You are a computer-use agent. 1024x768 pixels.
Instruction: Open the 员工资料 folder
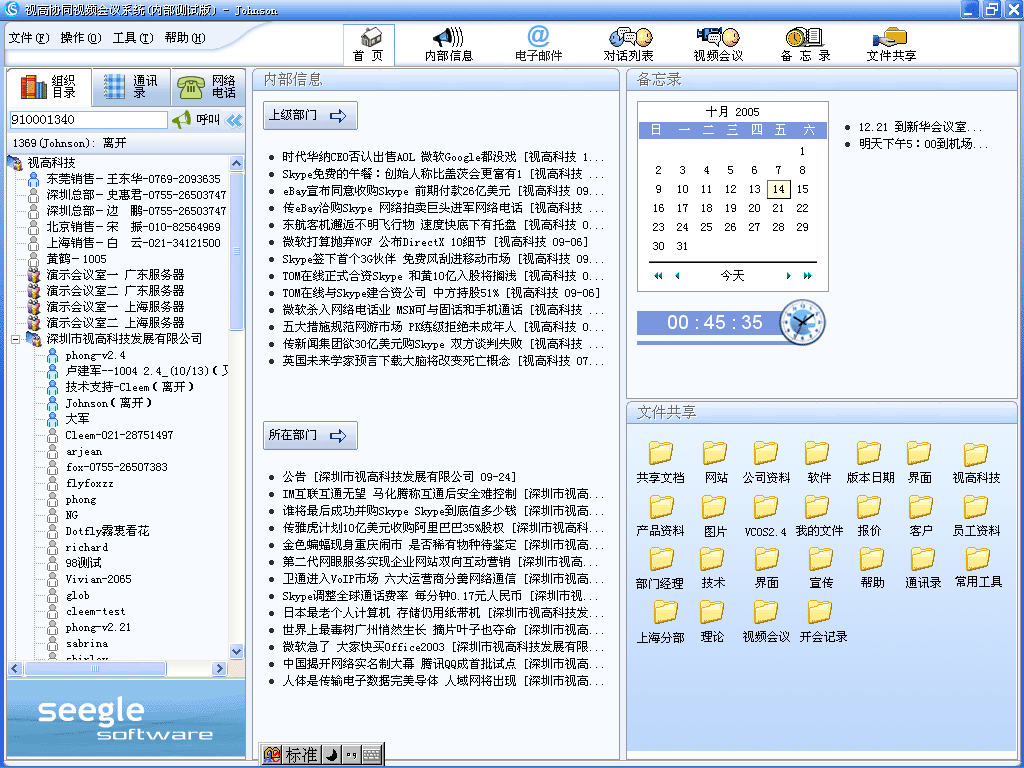click(x=976, y=515)
